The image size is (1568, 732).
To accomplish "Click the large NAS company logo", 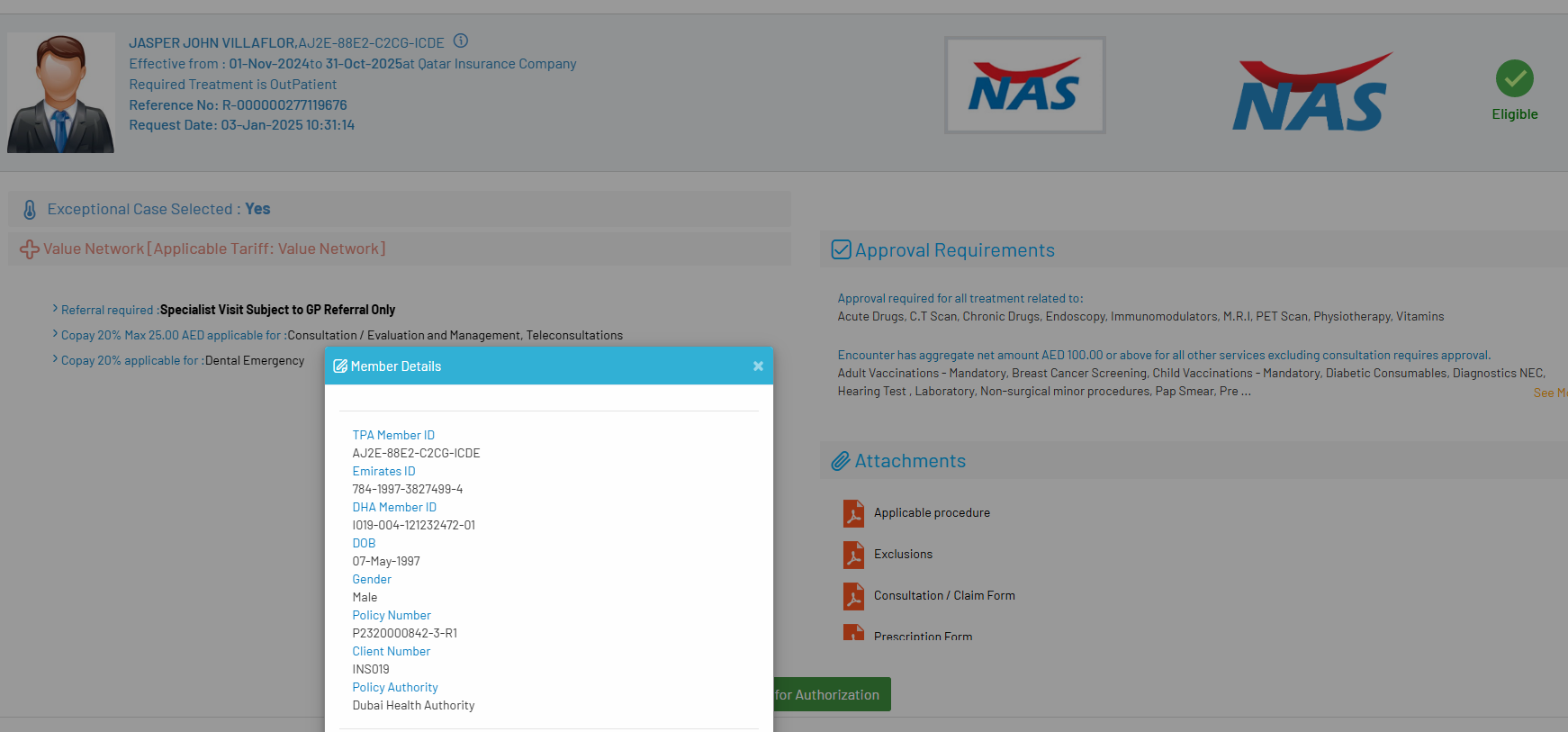I will (x=1311, y=93).
